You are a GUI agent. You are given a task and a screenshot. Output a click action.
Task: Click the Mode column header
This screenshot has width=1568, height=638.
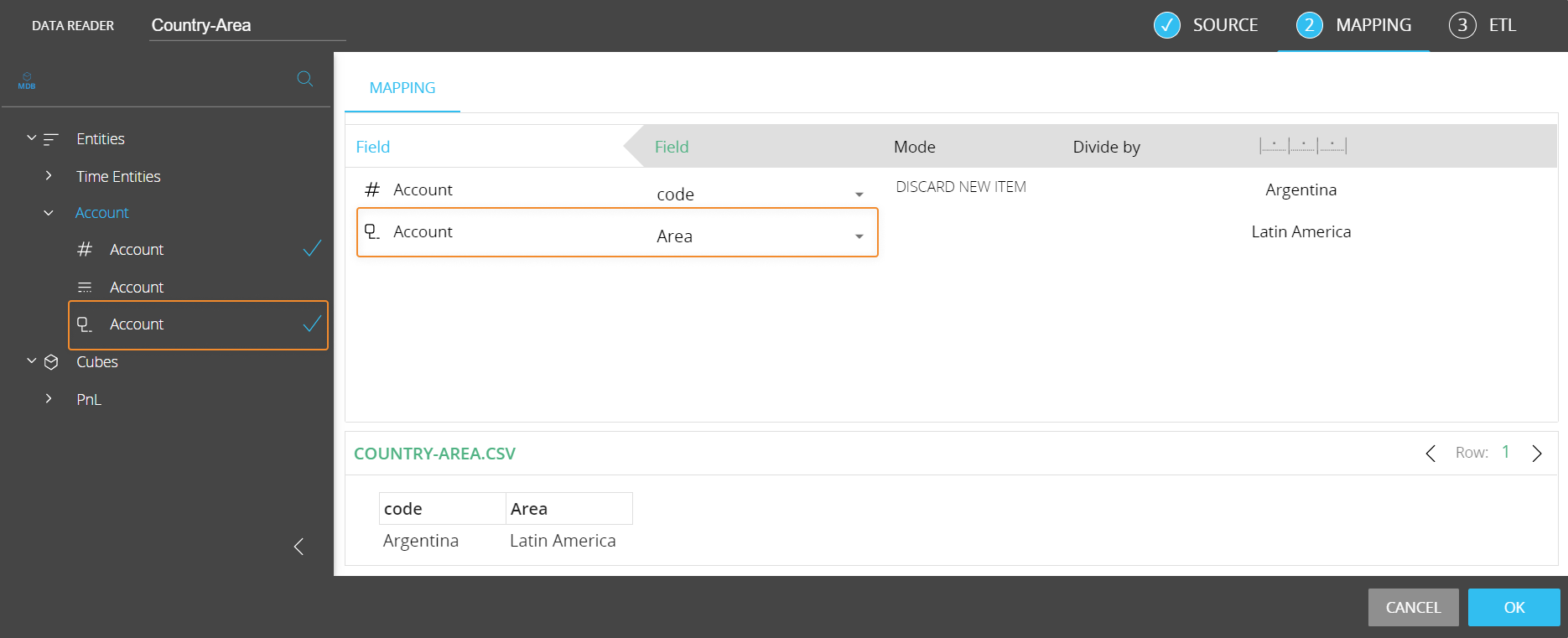point(915,147)
